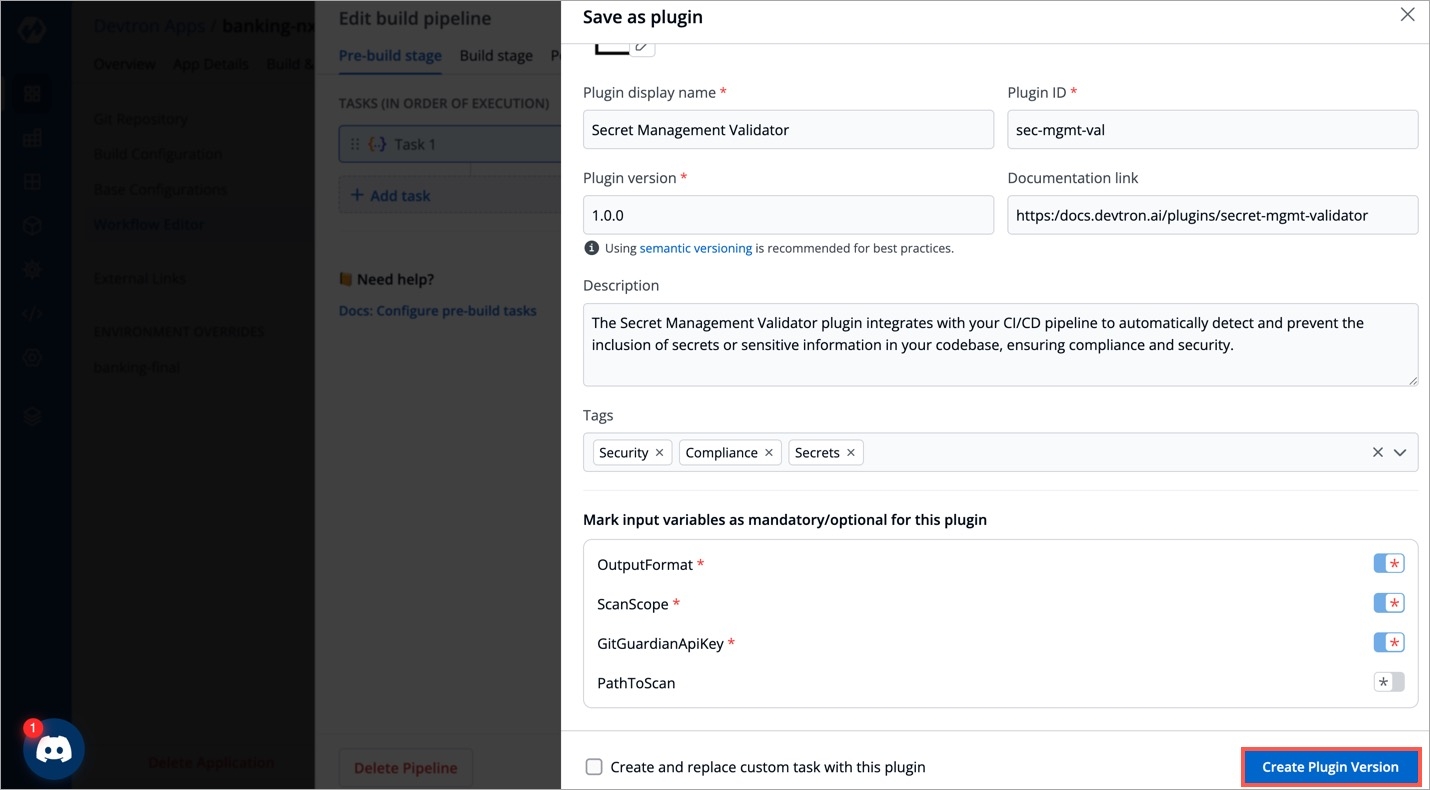This screenshot has height=790, width=1430.
Task: Switch to the Build stage tab
Action: (x=496, y=56)
